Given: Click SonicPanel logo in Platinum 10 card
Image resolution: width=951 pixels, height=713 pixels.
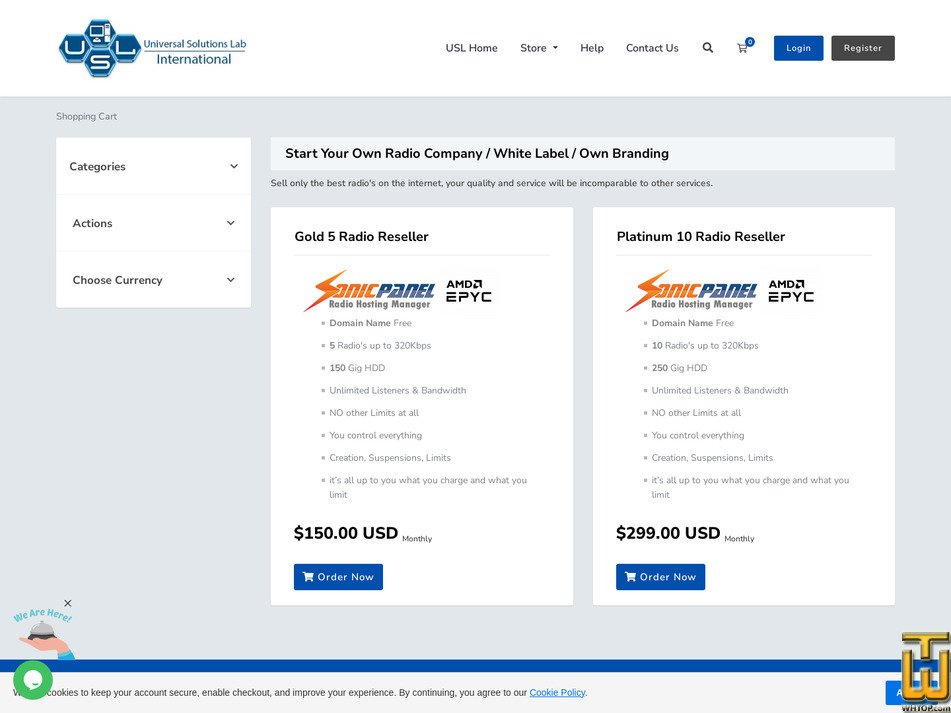Looking at the screenshot, I should [x=691, y=290].
